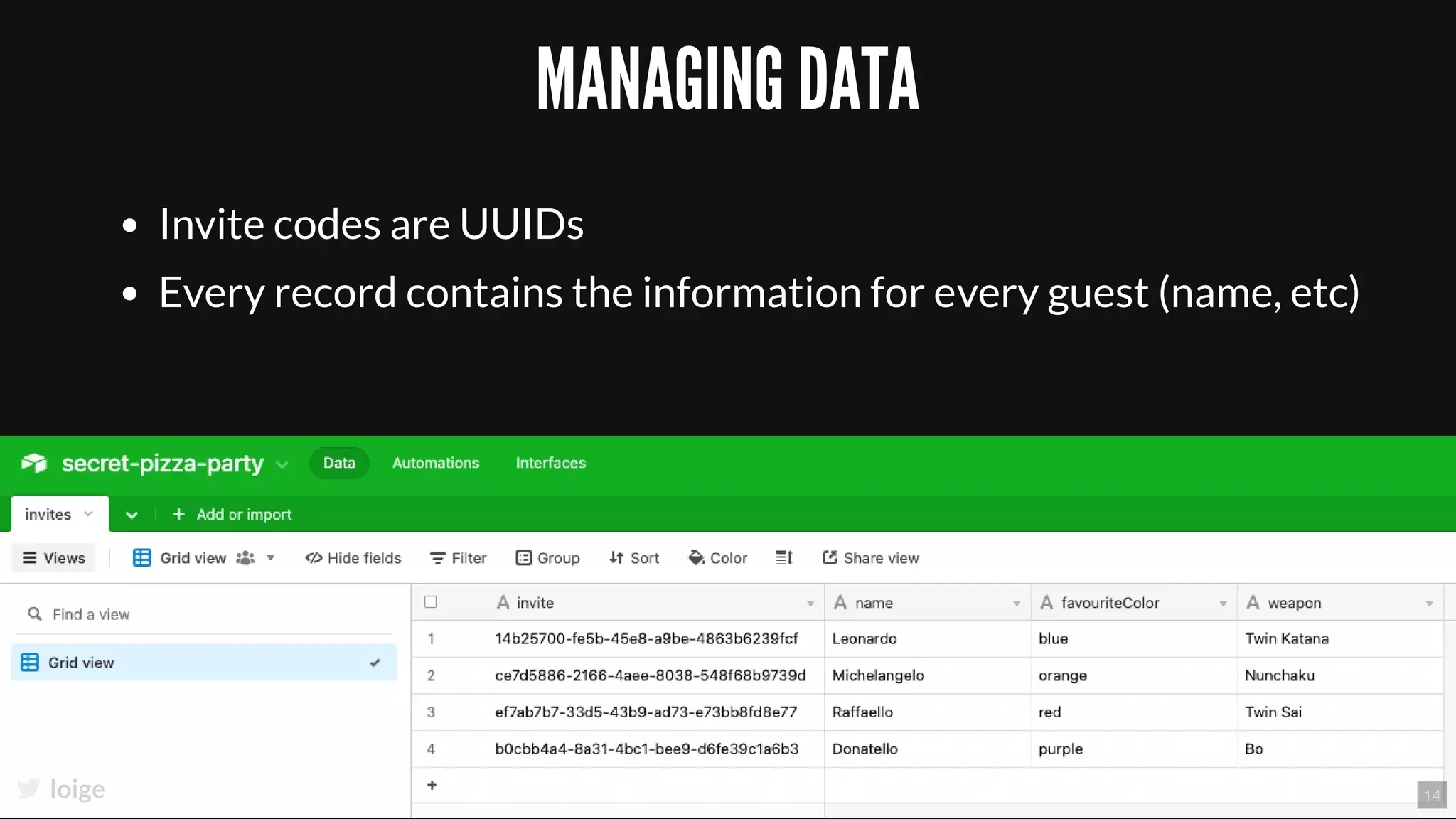Open the Color options

pyautogui.click(x=718, y=558)
